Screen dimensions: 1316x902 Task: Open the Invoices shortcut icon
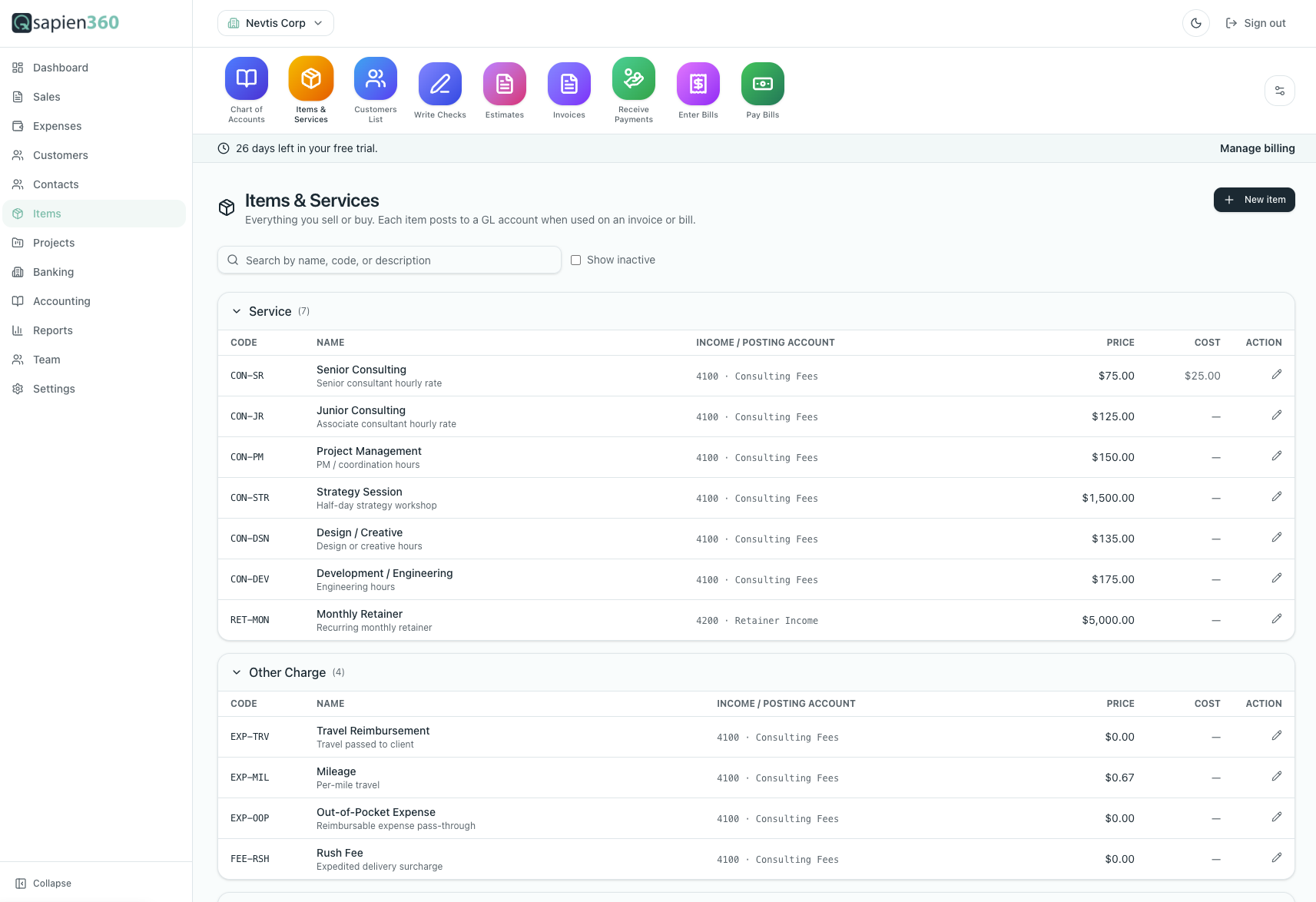tap(569, 84)
